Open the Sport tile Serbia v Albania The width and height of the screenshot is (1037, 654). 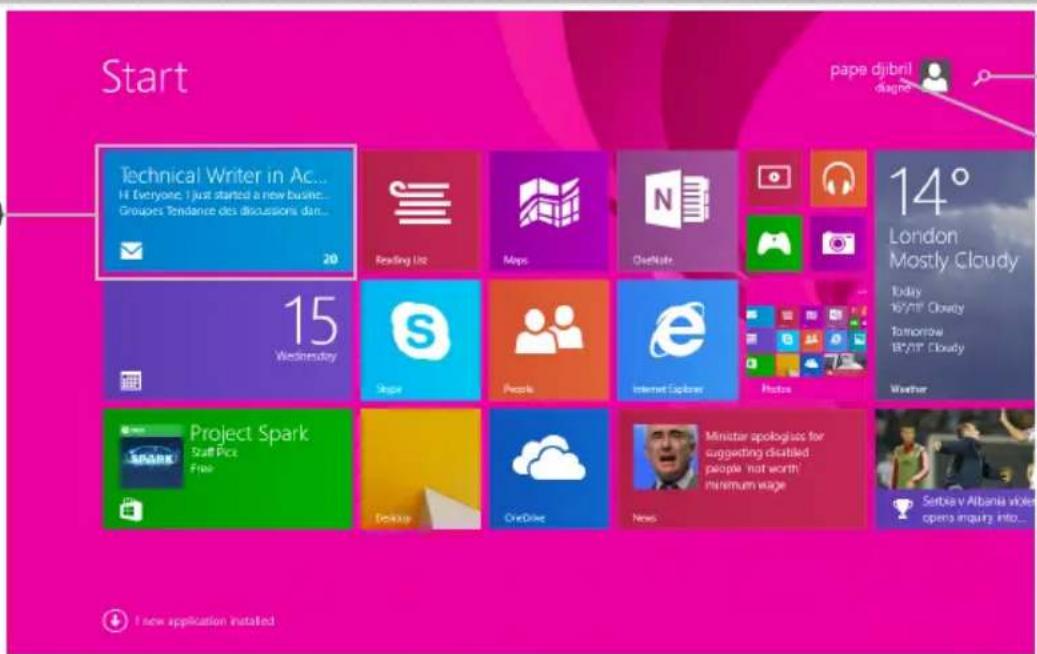pos(956,469)
